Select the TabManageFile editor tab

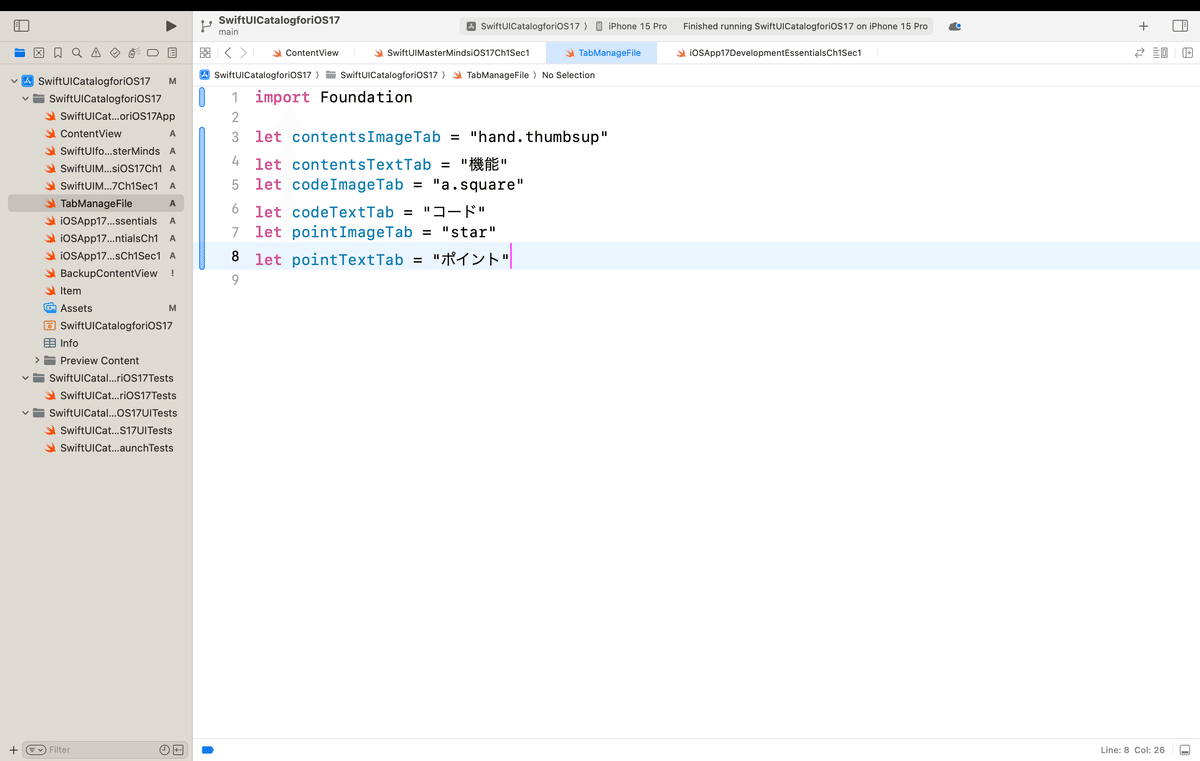(602, 53)
